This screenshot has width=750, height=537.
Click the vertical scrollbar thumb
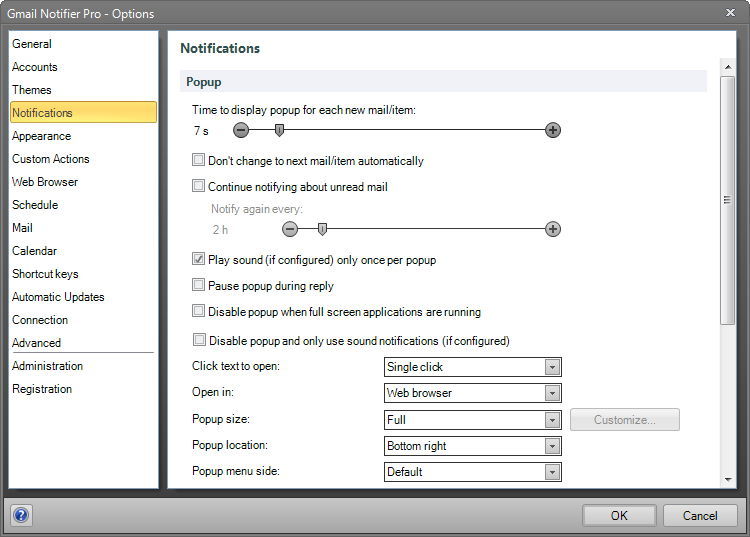[728, 200]
